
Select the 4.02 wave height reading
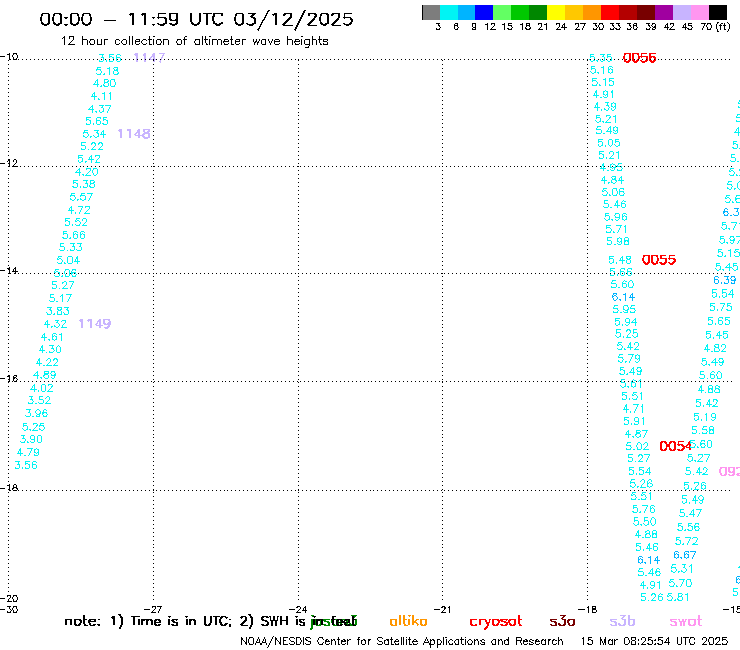pyautogui.click(x=42, y=388)
